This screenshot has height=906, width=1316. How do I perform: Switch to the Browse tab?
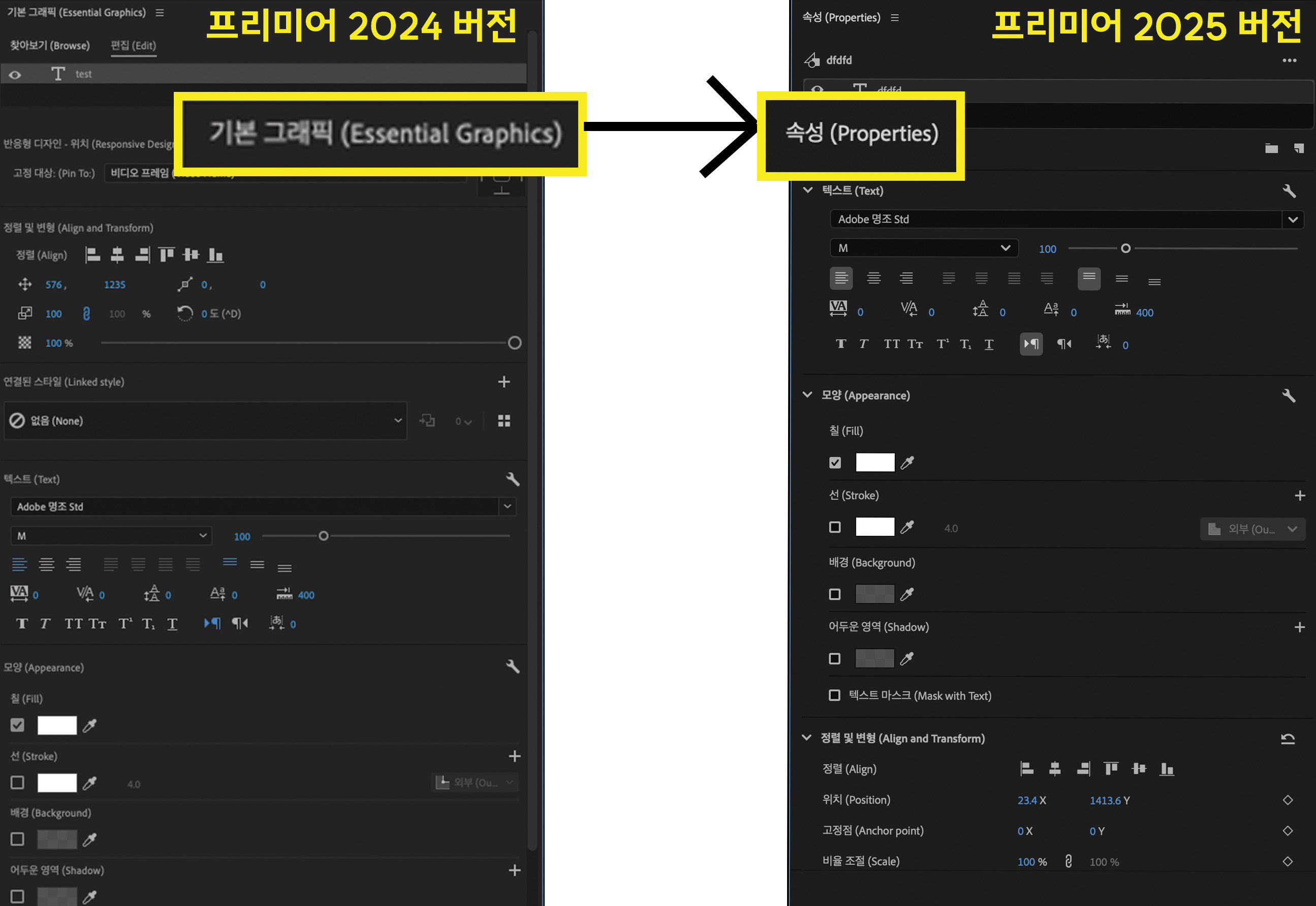(x=50, y=45)
